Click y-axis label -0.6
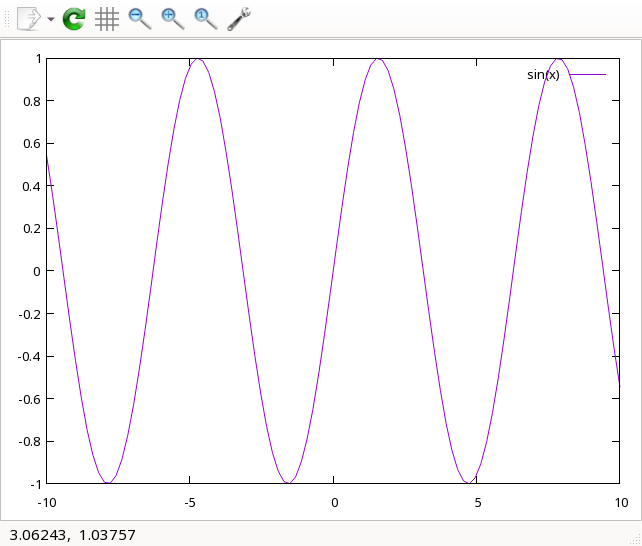 [x=29, y=399]
